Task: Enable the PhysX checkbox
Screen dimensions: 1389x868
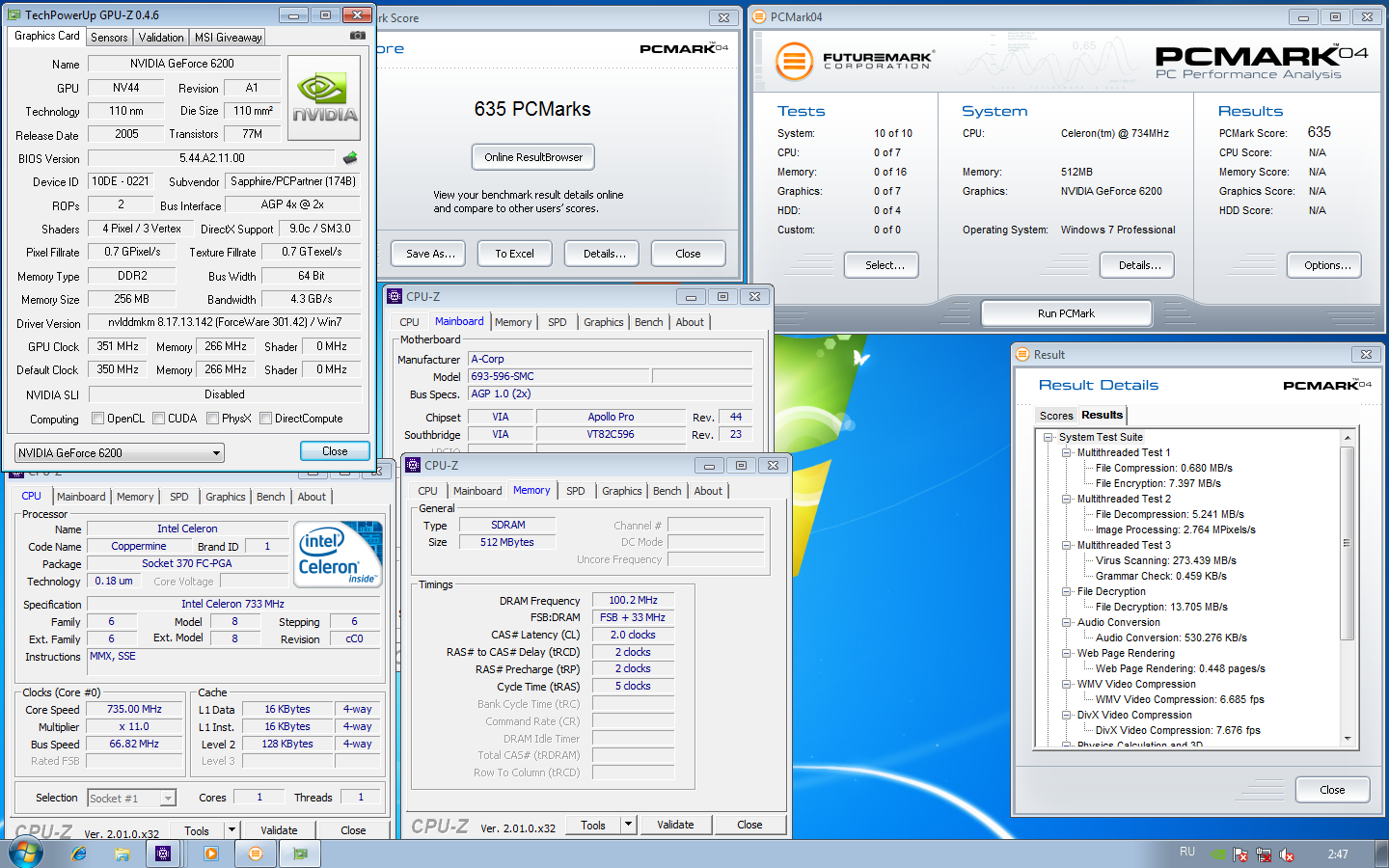Action: pyautogui.click(x=212, y=419)
